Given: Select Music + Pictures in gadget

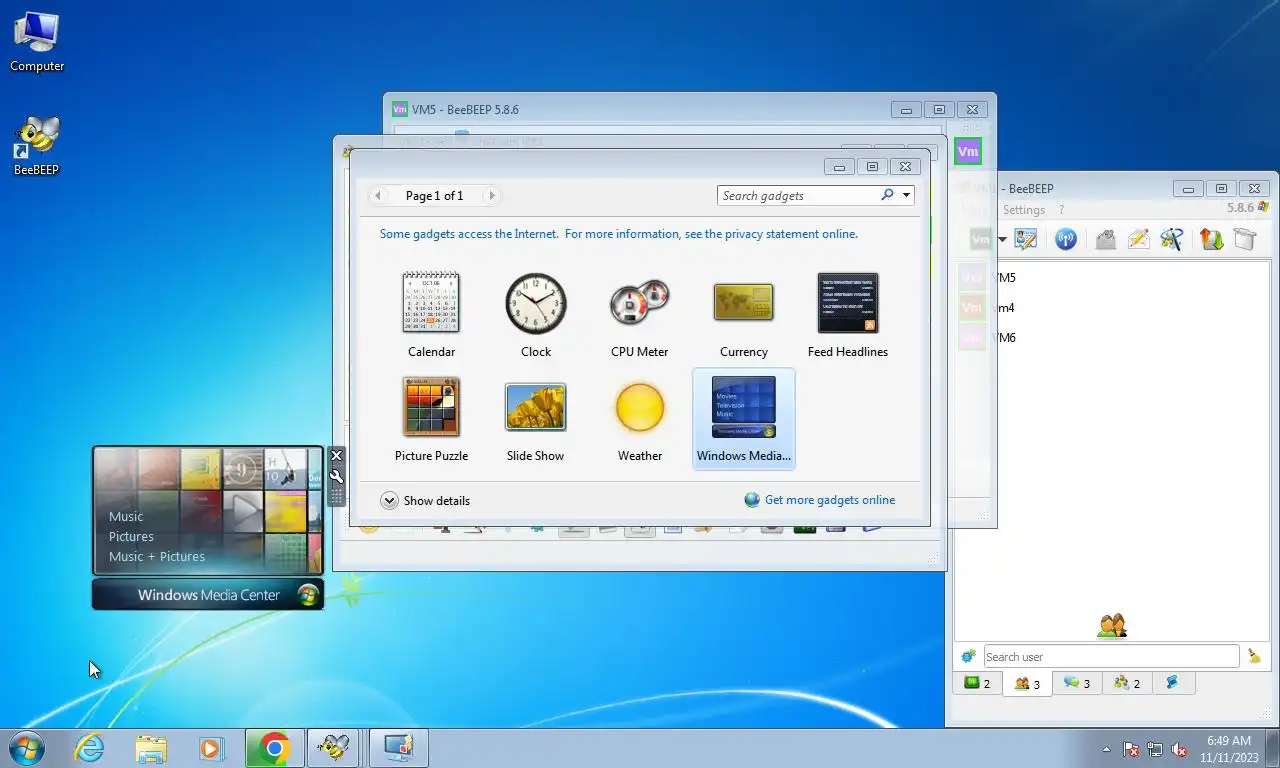Looking at the screenshot, I should tap(157, 556).
